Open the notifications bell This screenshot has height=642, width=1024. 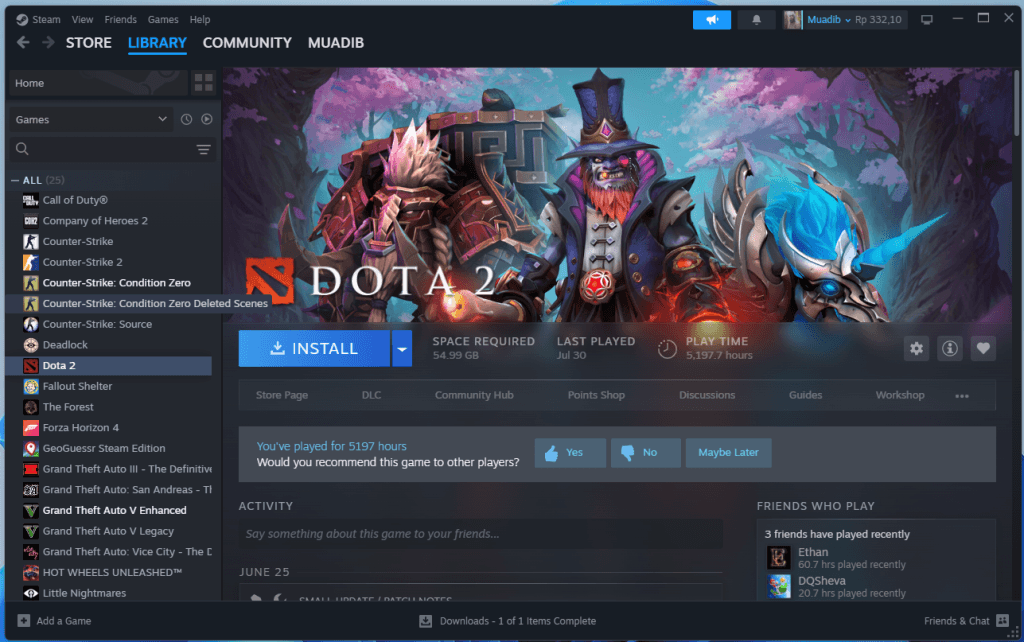coord(756,20)
